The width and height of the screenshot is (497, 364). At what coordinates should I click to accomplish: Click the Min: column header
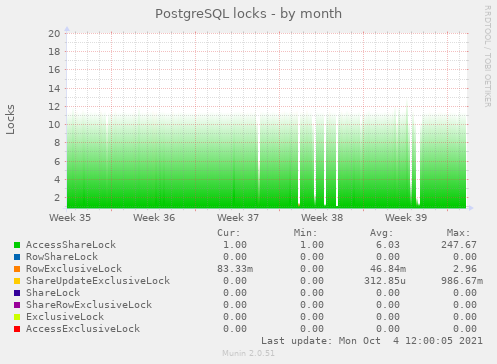(305, 233)
